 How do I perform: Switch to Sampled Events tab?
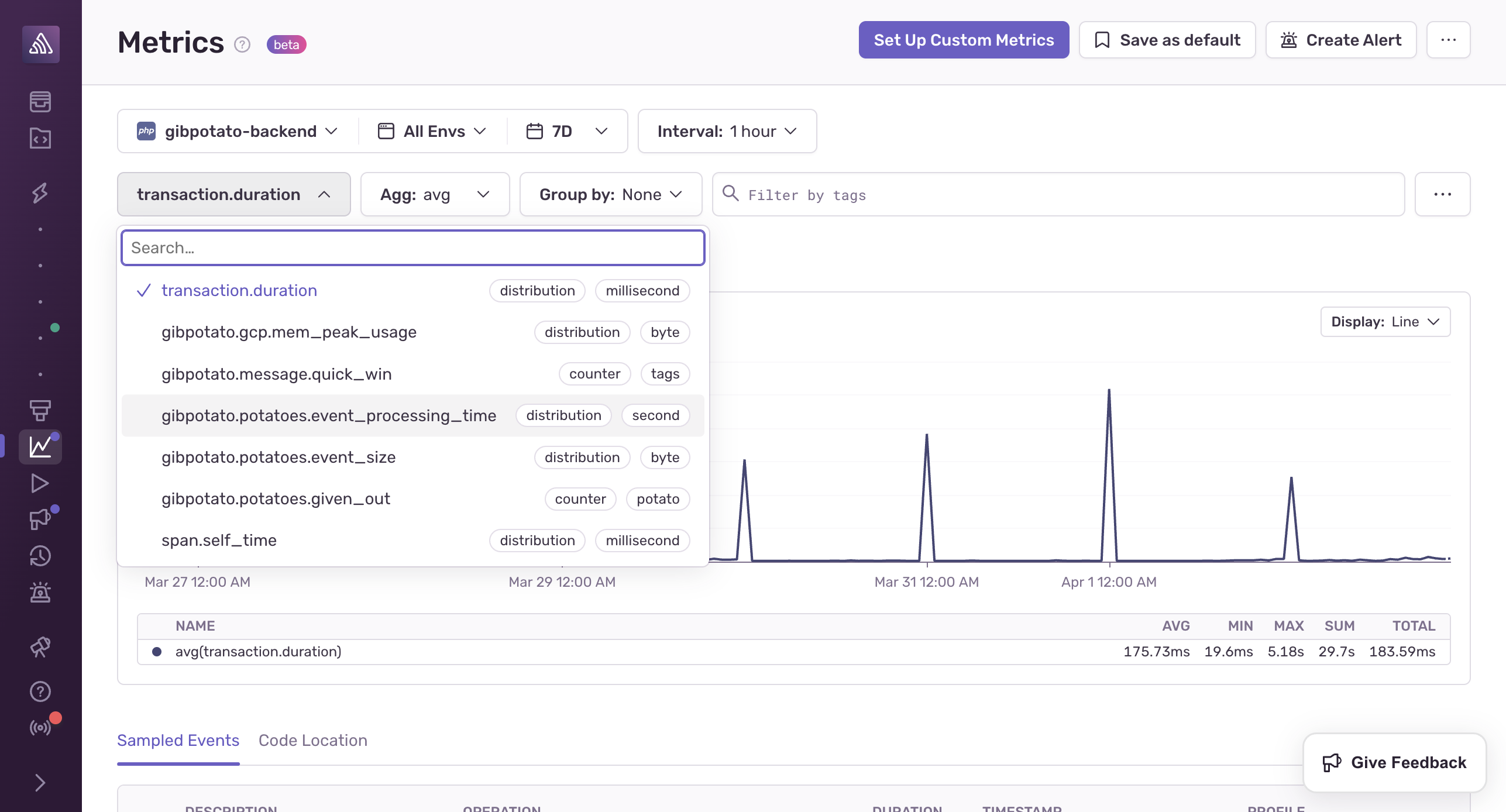click(178, 741)
